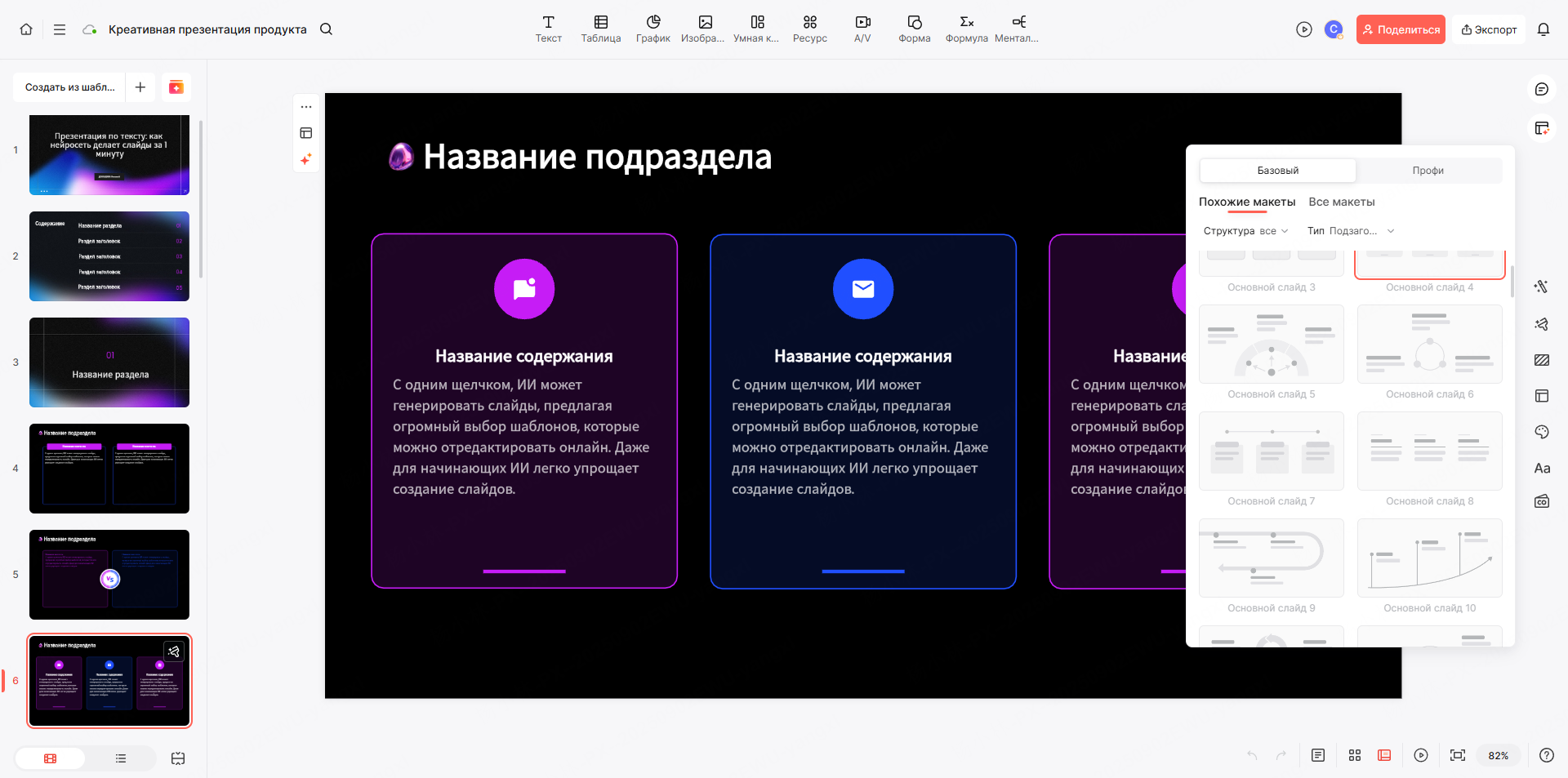Image resolution: width=1568 pixels, height=778 pixels.
Task: Switch to the Профи templates tab
Action: 1428,170
